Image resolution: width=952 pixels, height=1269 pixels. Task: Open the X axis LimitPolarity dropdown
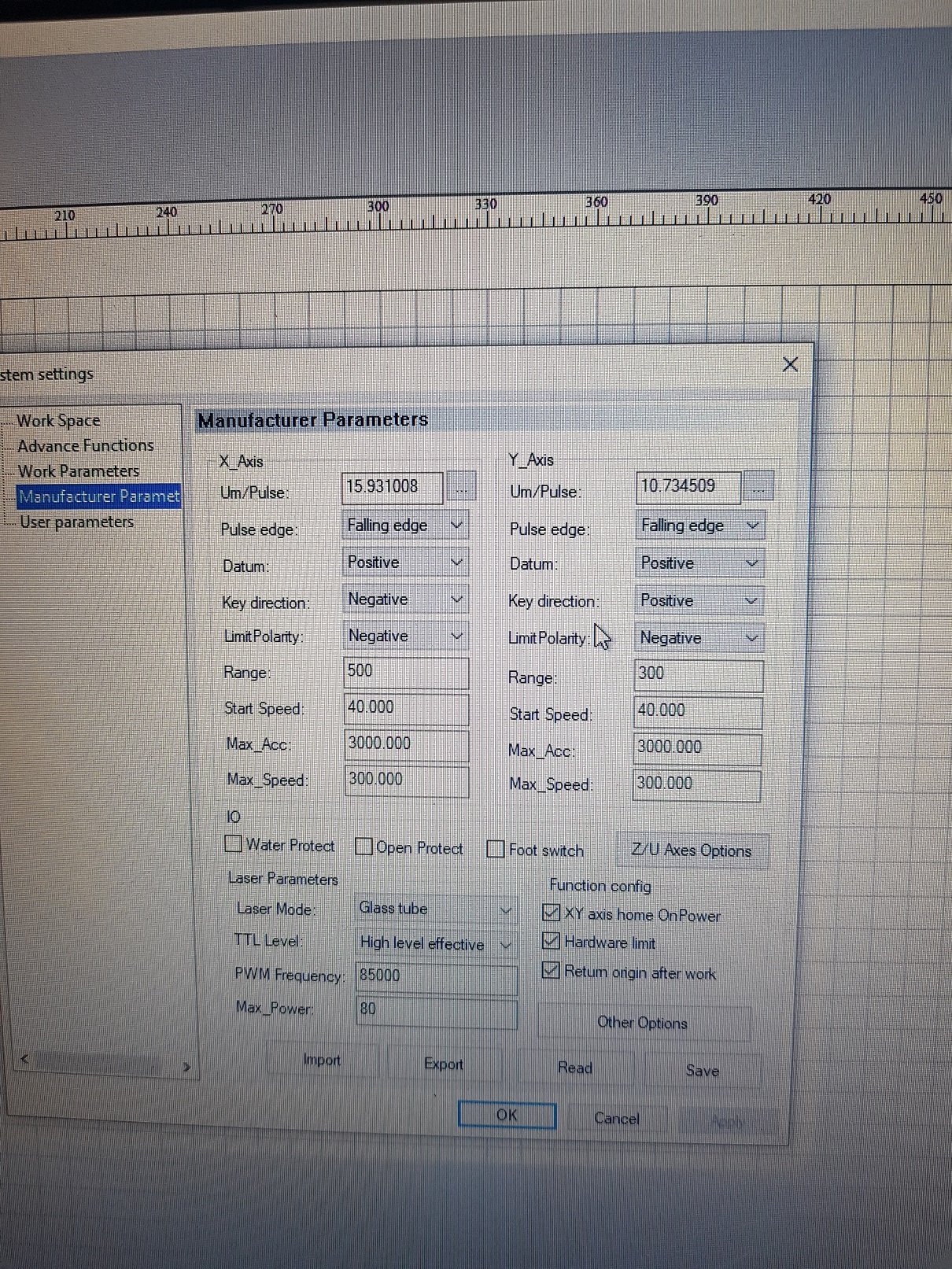pos(405,636)
